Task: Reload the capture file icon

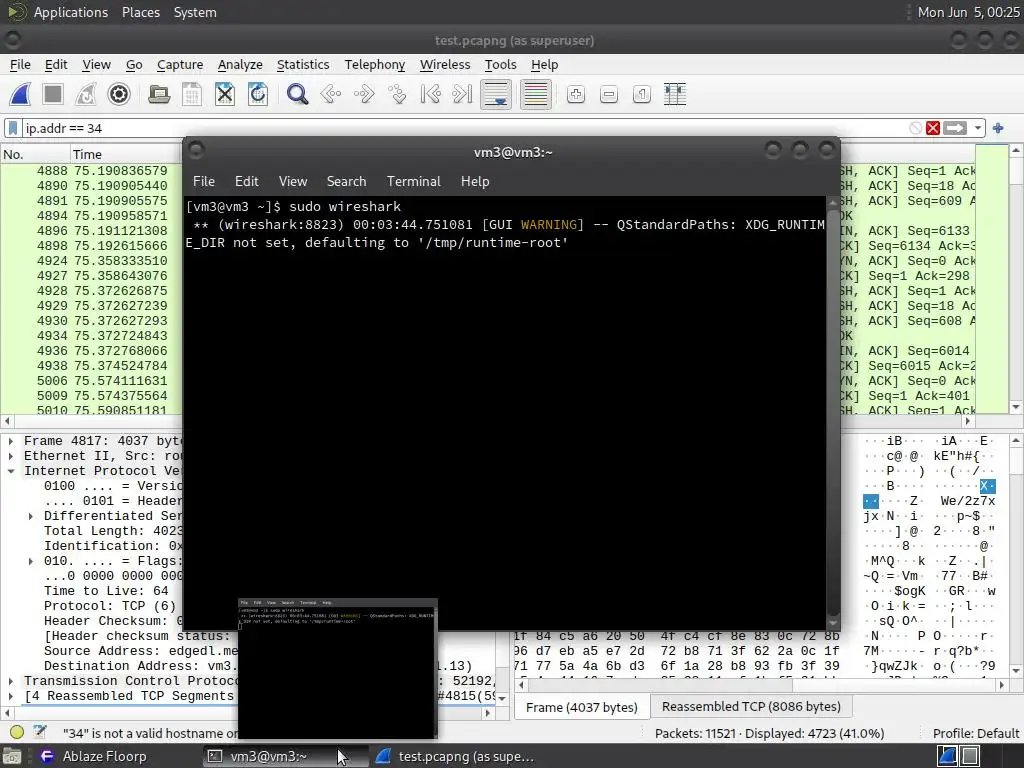Action: pyautogui.click(x=258, y=94)
